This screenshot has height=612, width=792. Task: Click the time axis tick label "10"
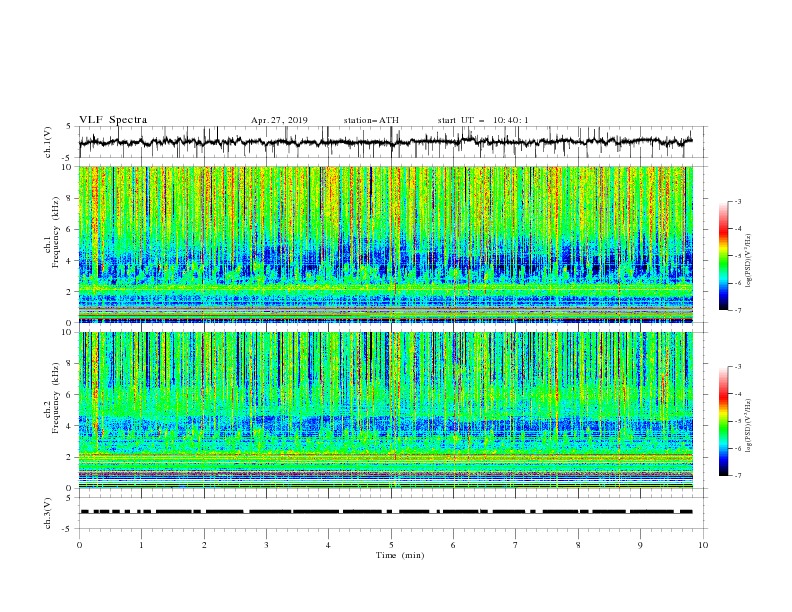[703, 545]
